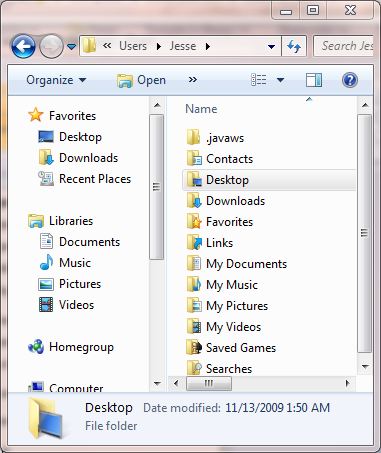381x453 pixels.
Task: Click the Name column header
Action: click(x=201, y=109)
